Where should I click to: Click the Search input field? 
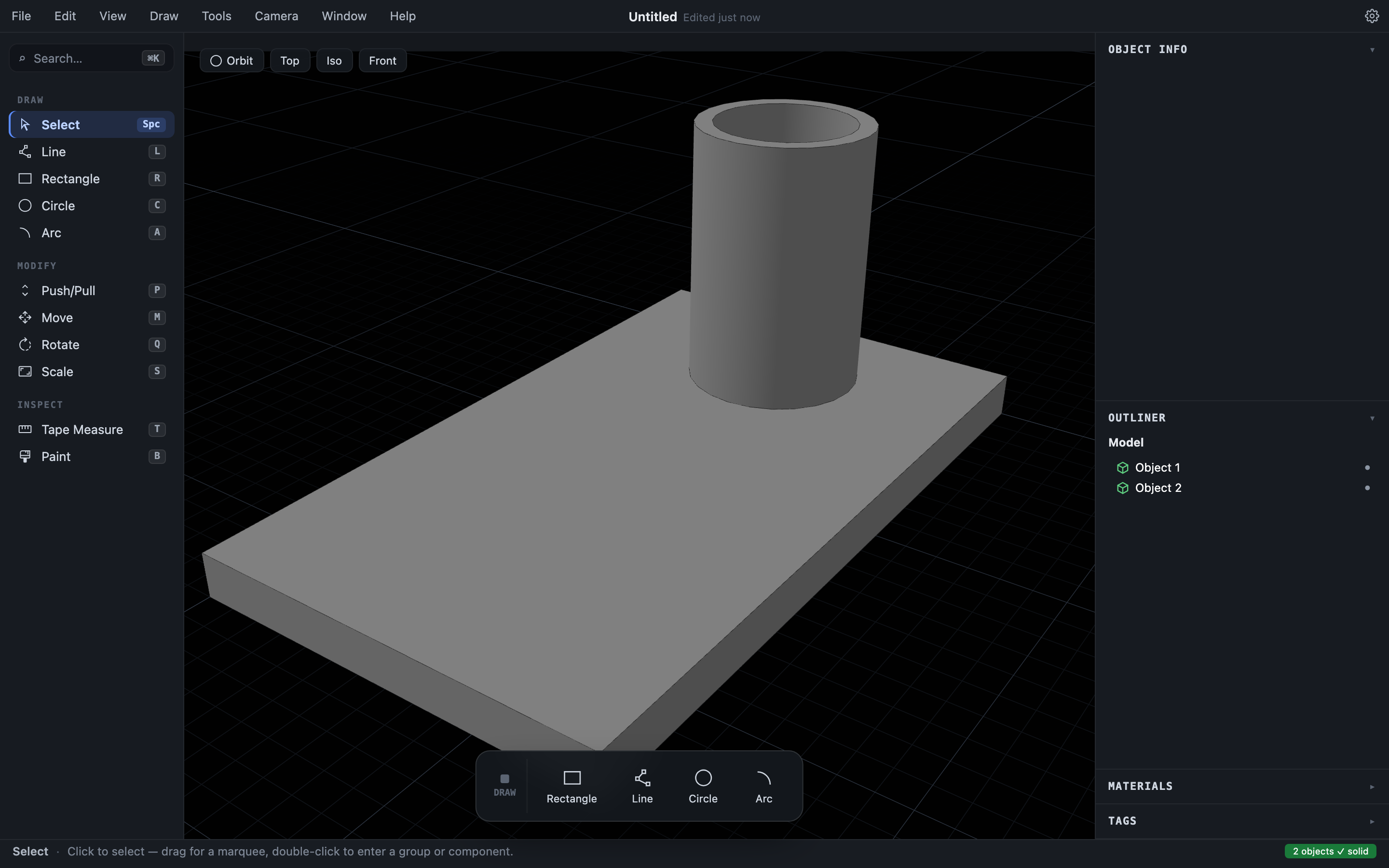pyautogui.click(x=91, y=58)
